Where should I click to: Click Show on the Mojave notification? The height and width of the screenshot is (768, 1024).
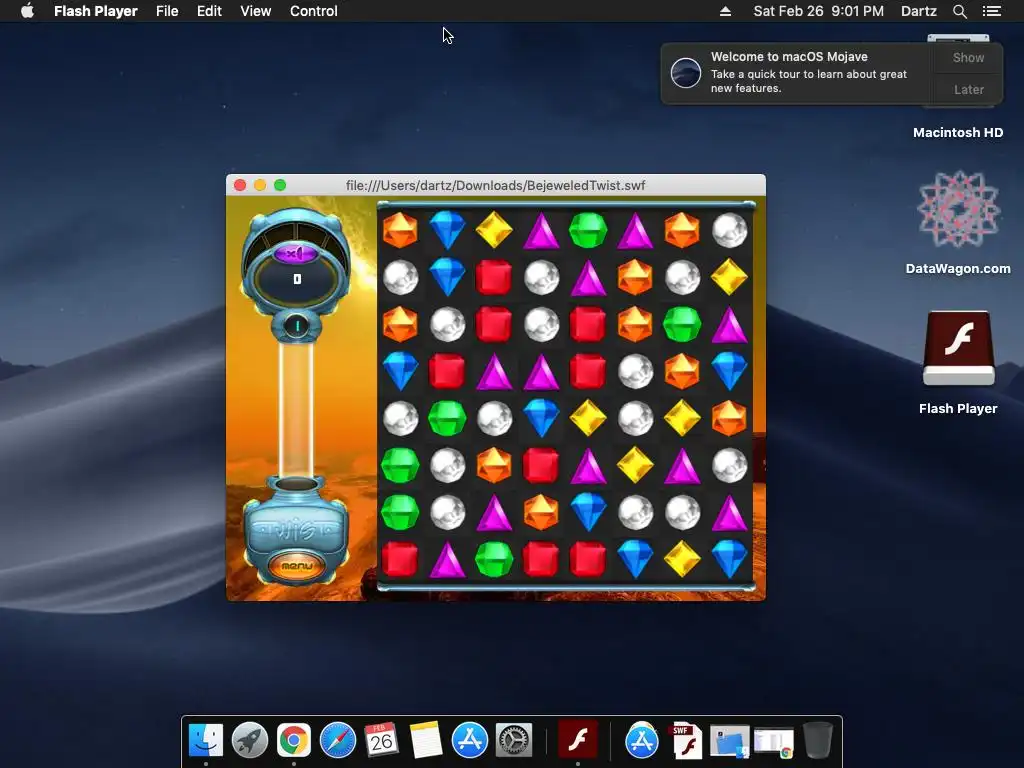(968, 57)
